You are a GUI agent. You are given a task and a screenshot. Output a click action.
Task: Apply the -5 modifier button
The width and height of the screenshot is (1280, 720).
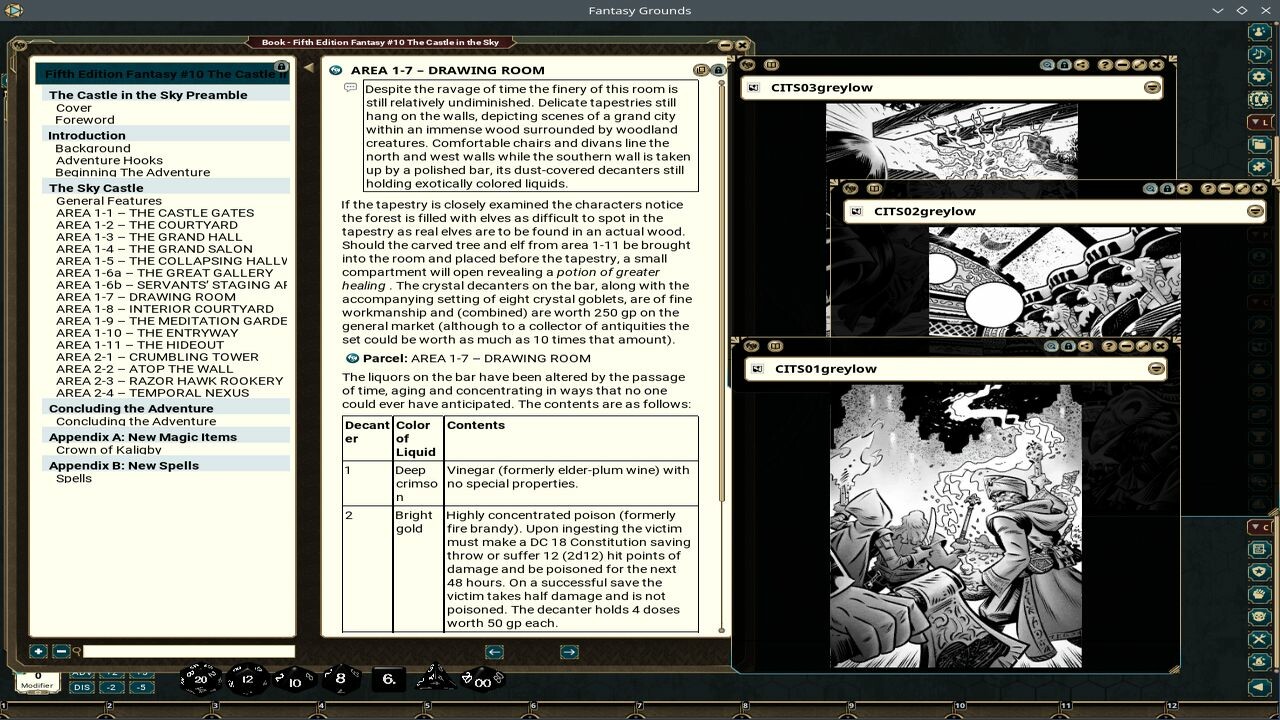(x=141, y=688)
